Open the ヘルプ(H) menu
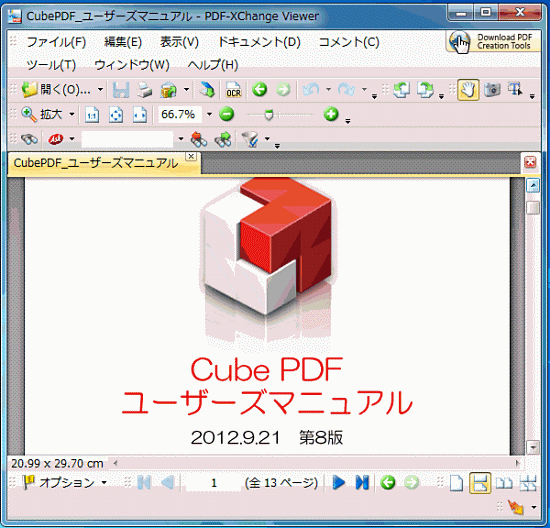Viewport: 550px width, 528px height. [x=213, y=65]
